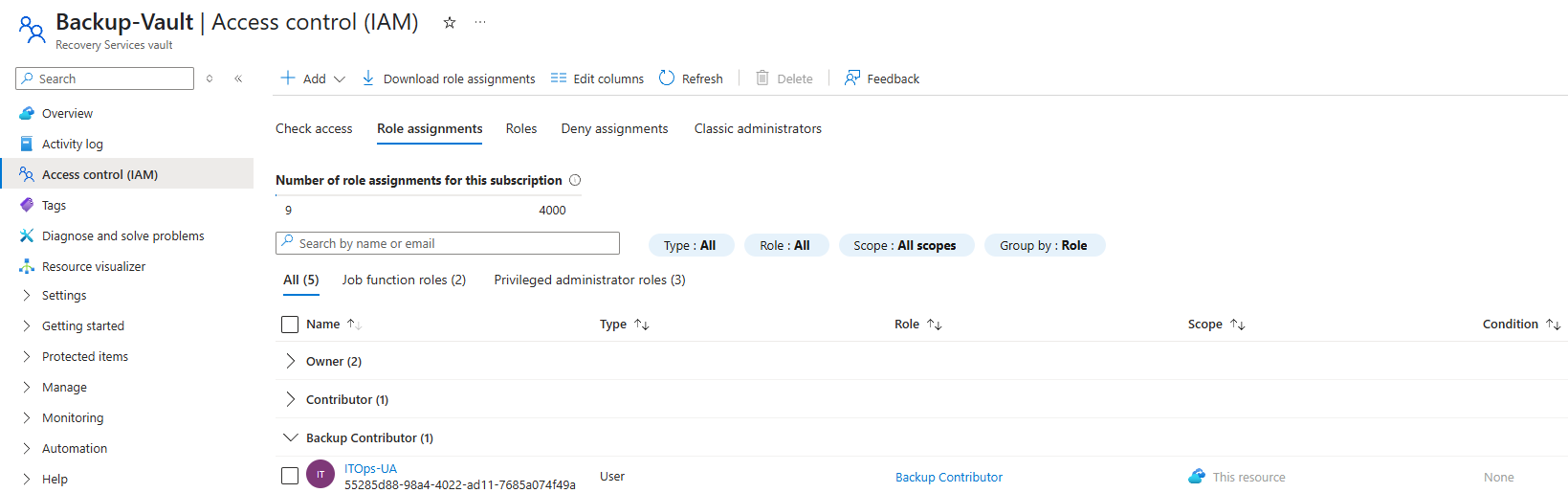Click the Overview cloud icon in sidebar
This screenshot has width=1568, height=493.
[27, 113]
